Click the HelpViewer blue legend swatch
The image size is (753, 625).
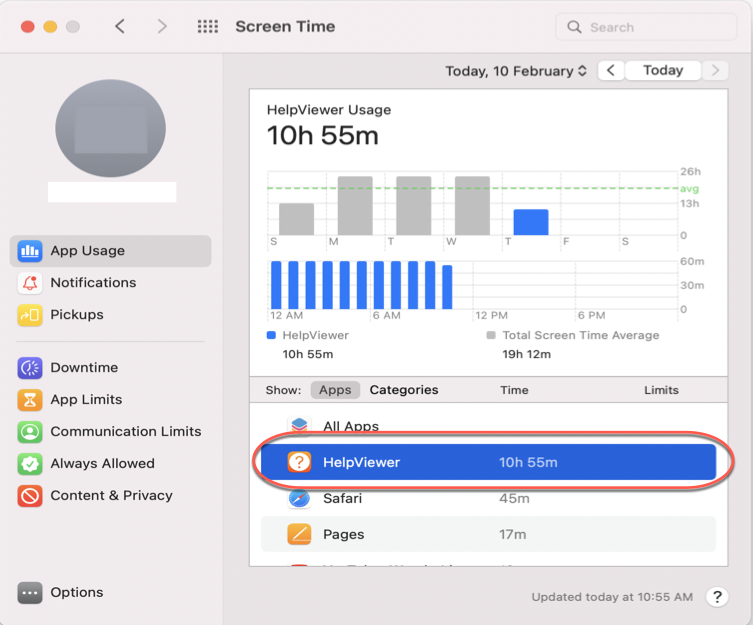pos(271,335)
